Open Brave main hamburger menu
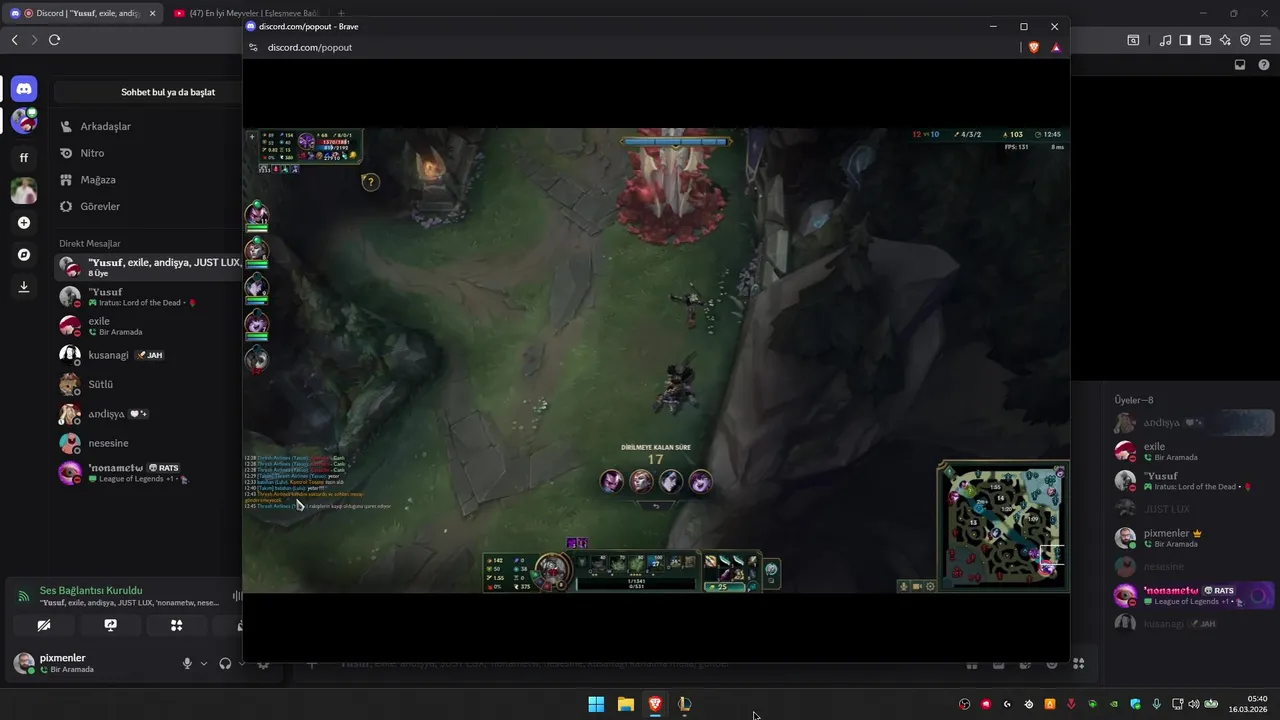The width and height of the screenshot is (1280, 720). coord(1265,40)
